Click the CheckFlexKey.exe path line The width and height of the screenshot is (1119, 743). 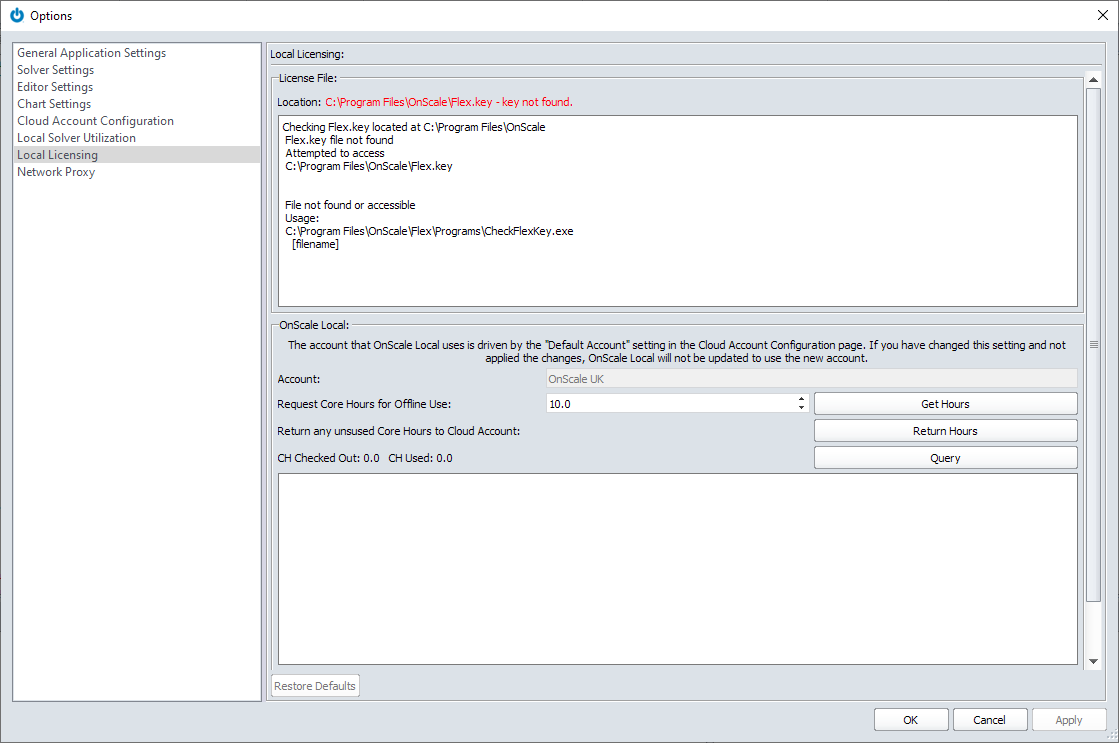[x=429, y=231]
